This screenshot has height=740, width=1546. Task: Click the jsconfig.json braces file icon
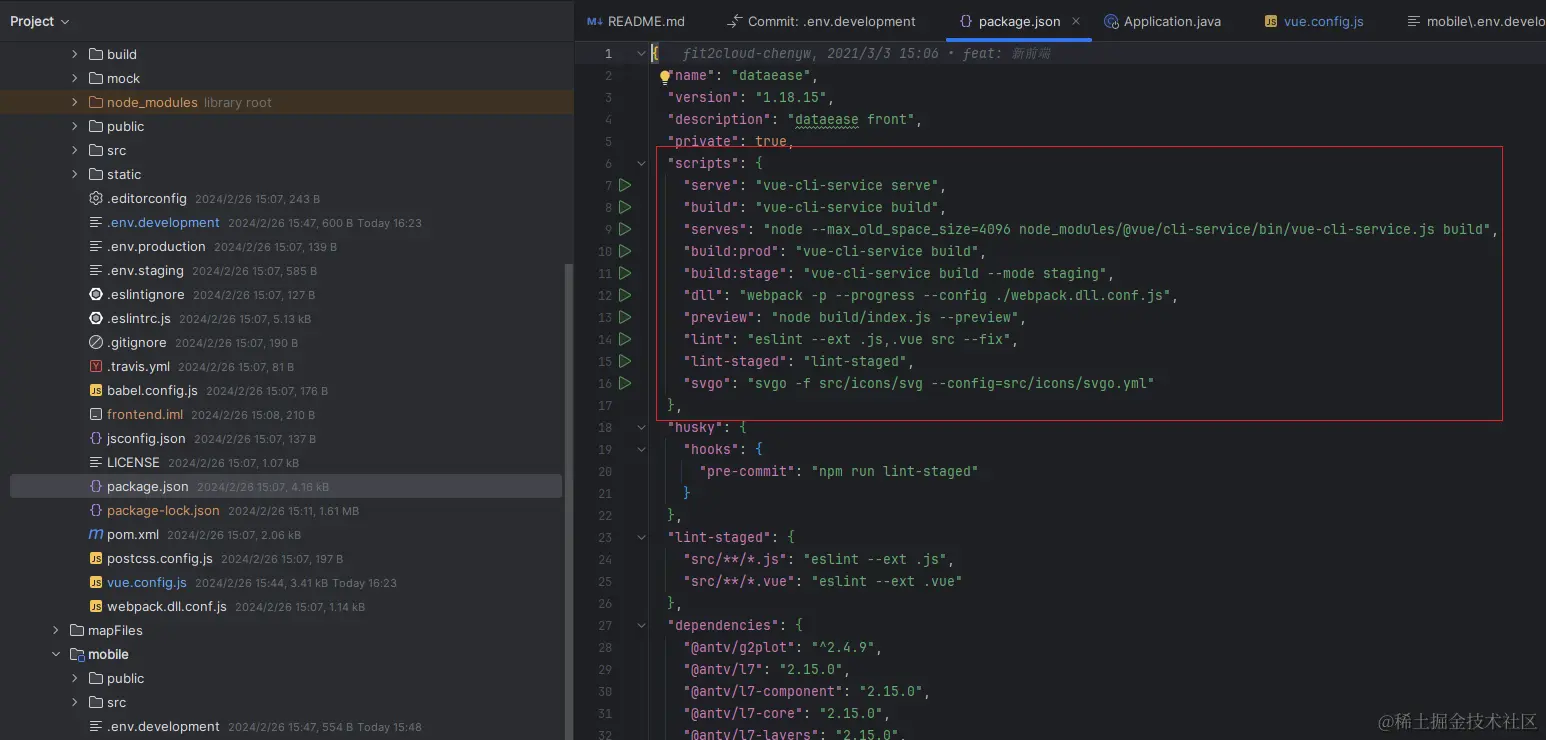click(x=96, y=438)
